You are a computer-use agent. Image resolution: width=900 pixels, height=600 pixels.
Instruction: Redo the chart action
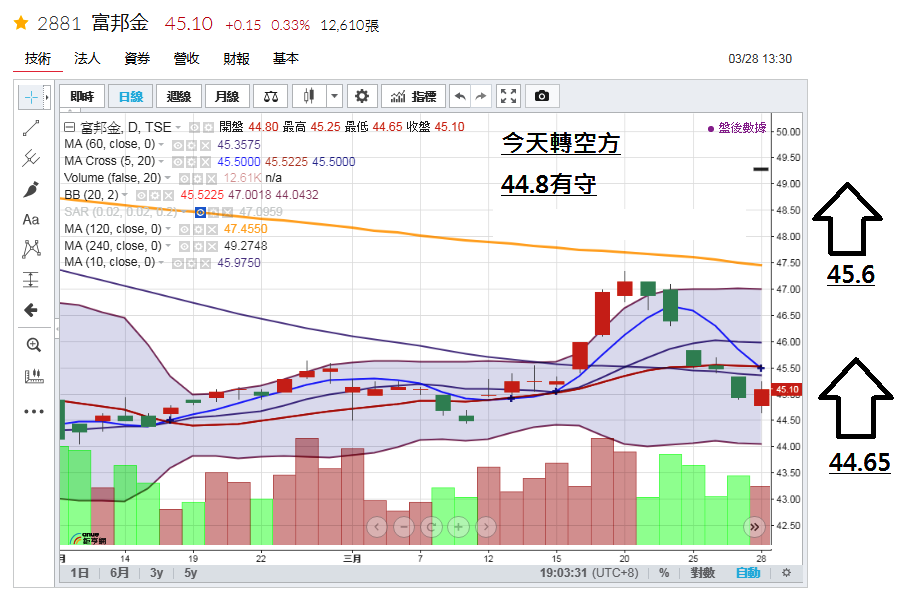point(481,96)
